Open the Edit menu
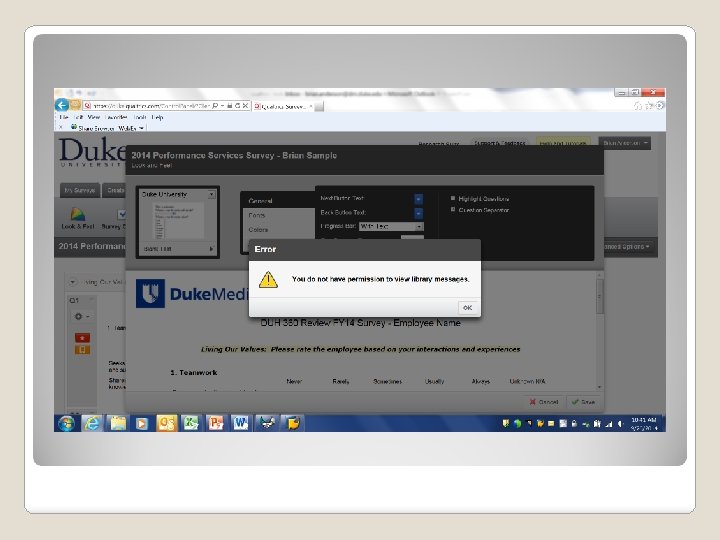The width and height of the screenshot is (720, 540). point(78,117)
